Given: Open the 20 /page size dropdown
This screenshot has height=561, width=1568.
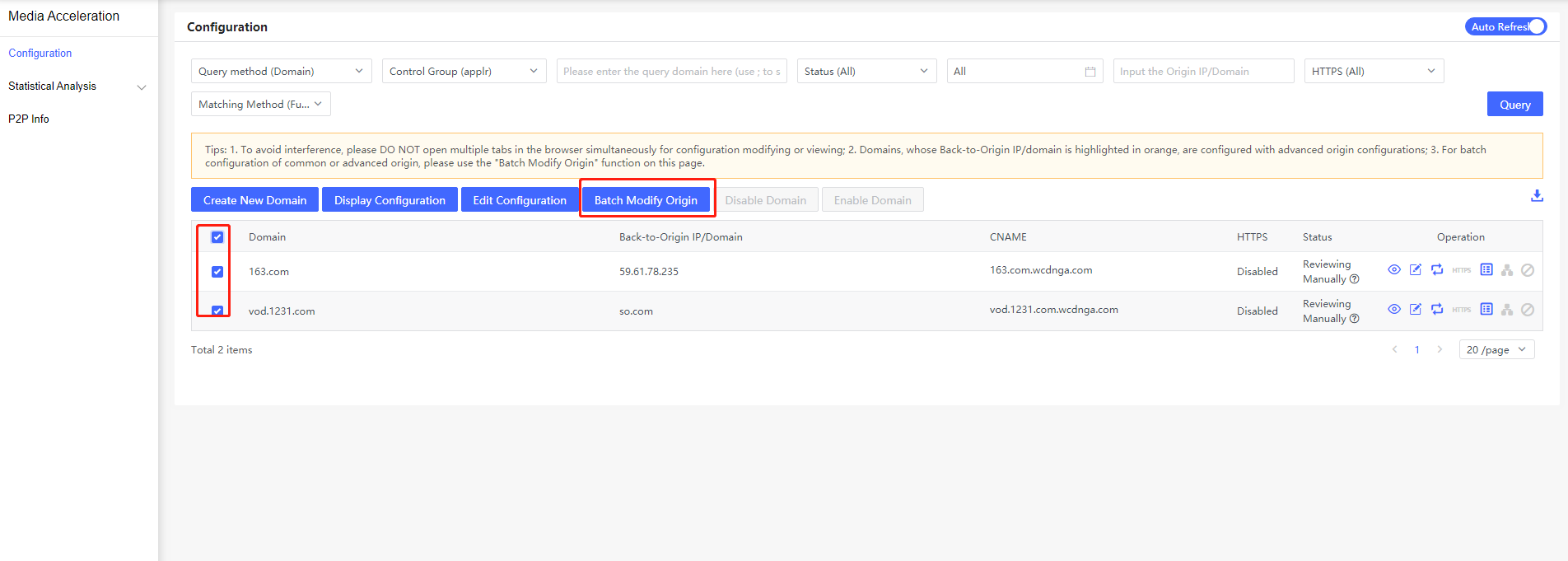Looking at the screenshot, I should [x=1496, y=350].
